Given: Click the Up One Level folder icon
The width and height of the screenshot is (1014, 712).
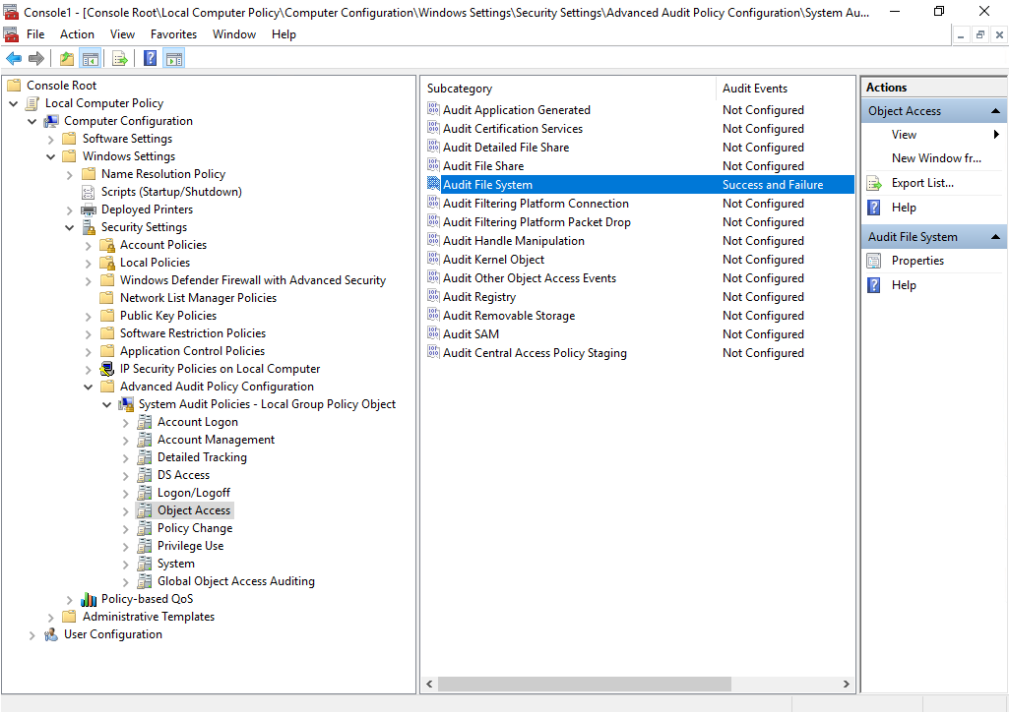Looking at the screenshot, I should pyautogui.click(x=67, y=59).
